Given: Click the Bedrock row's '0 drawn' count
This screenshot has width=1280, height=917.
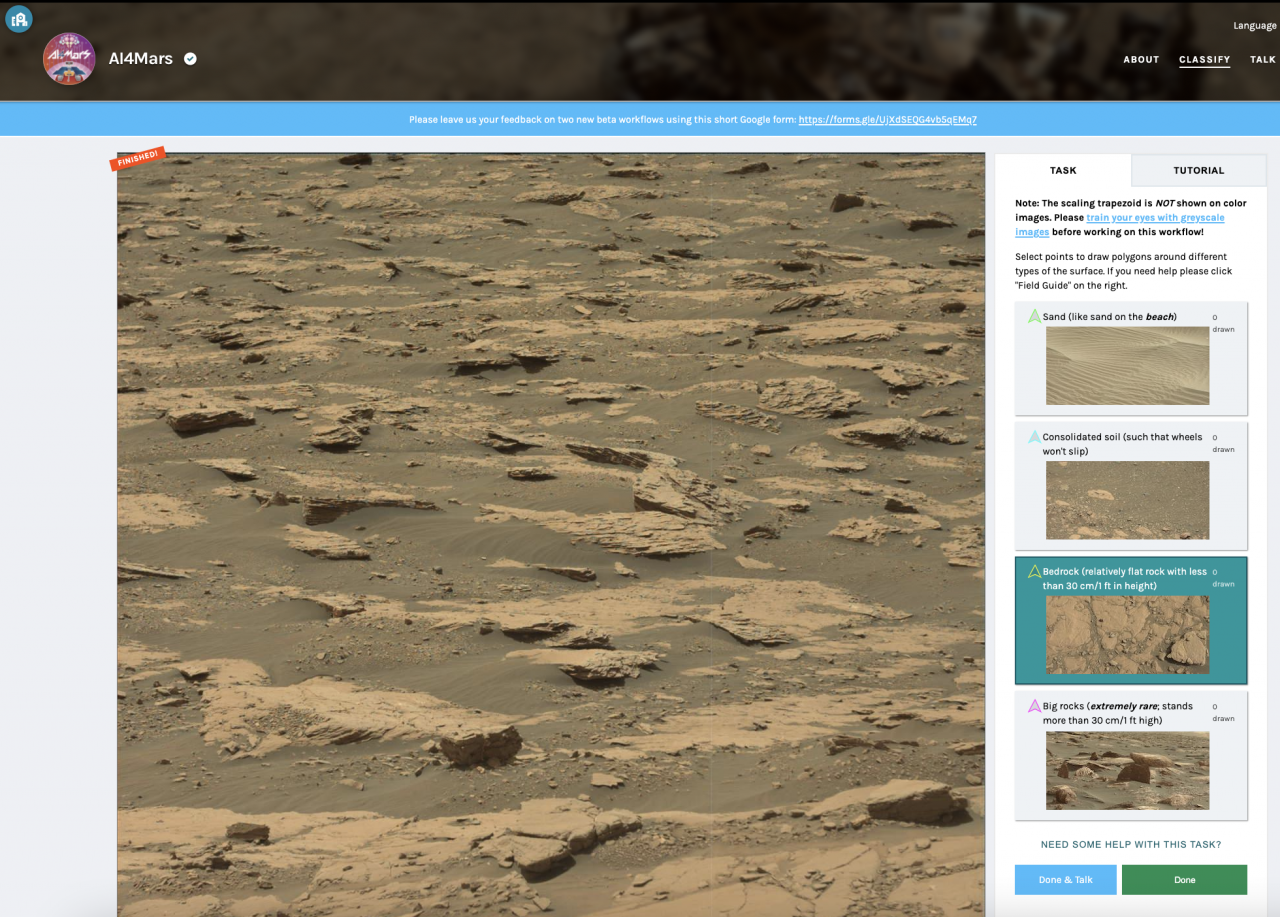Looking at the screenshot, I should [1223, 578].
